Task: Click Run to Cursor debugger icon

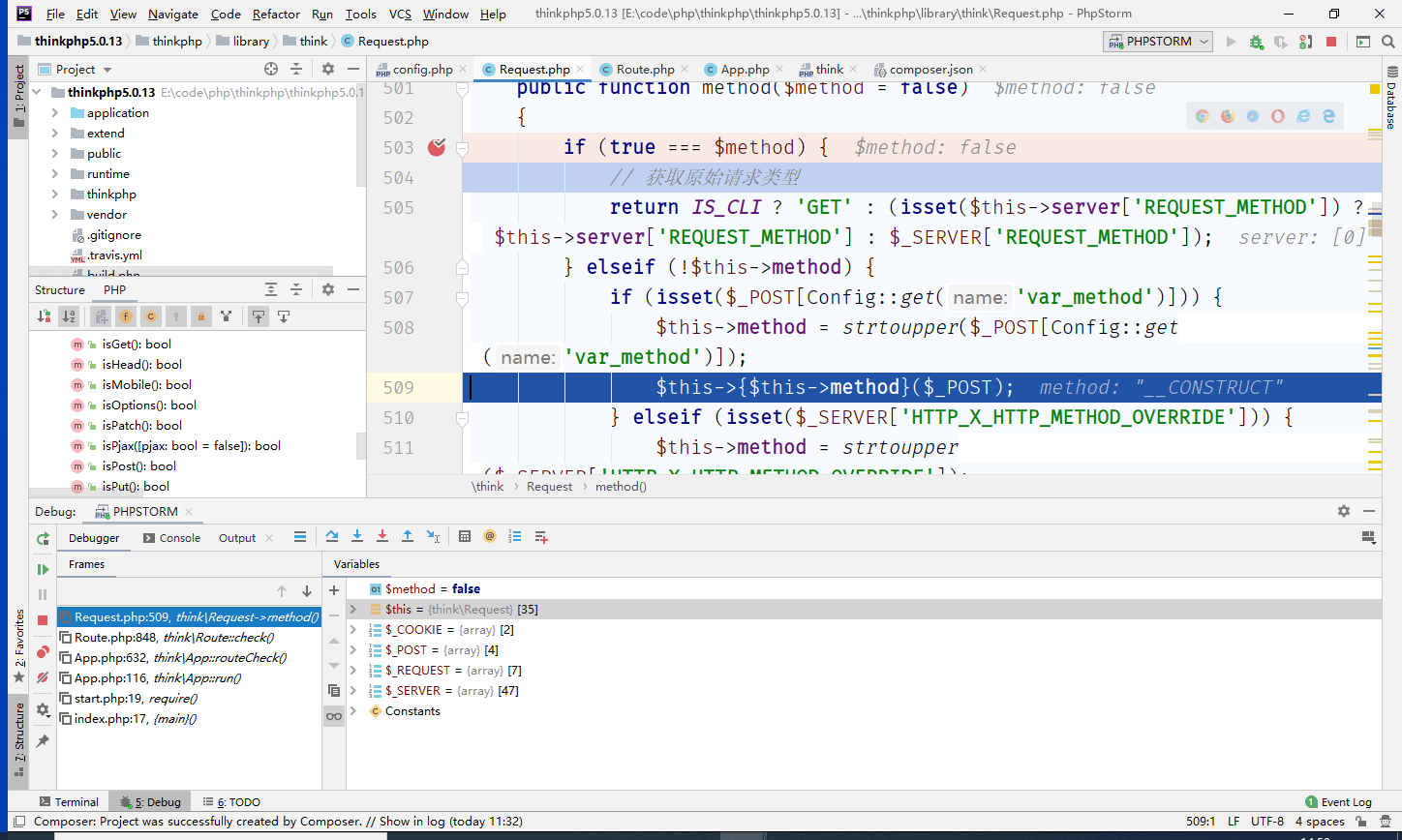Action: (x=433, y=536)
